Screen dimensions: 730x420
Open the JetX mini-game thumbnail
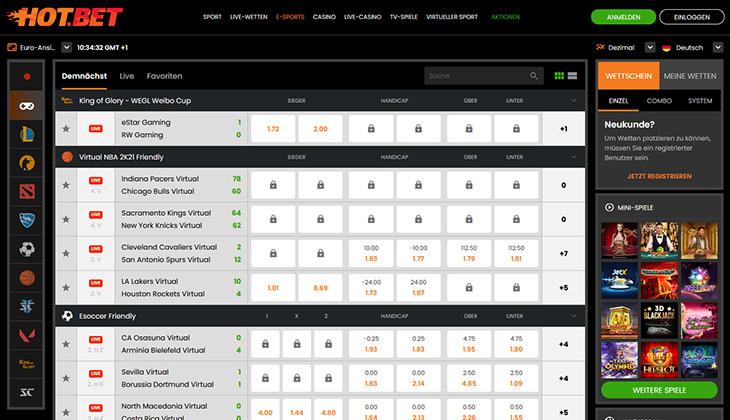tap(619, 280)
